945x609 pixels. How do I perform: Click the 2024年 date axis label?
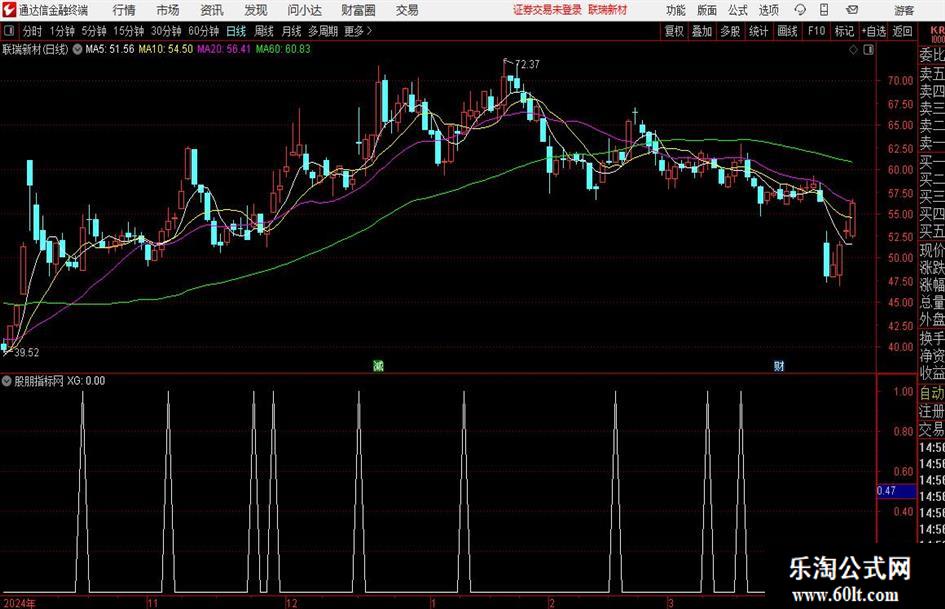pos(20,603)
